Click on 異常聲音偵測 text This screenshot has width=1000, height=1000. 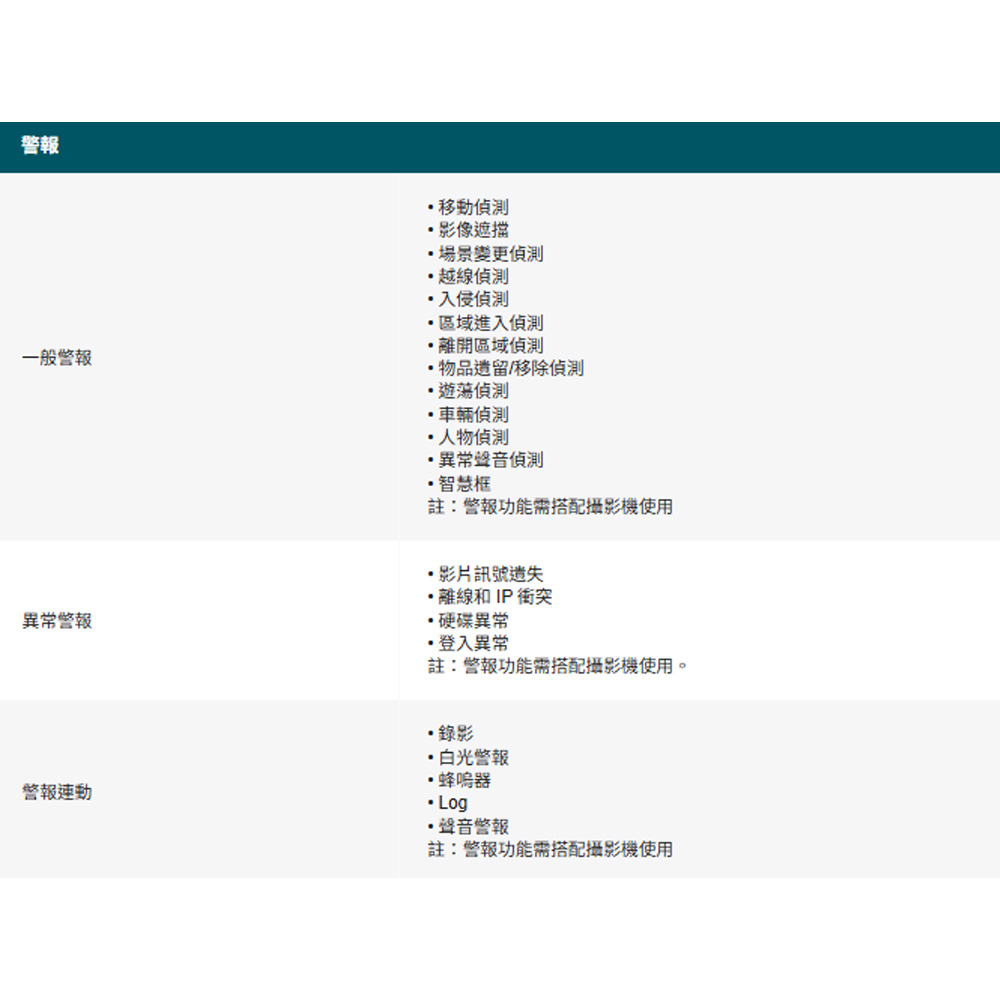pyautogui.click(x=490, y=460)
